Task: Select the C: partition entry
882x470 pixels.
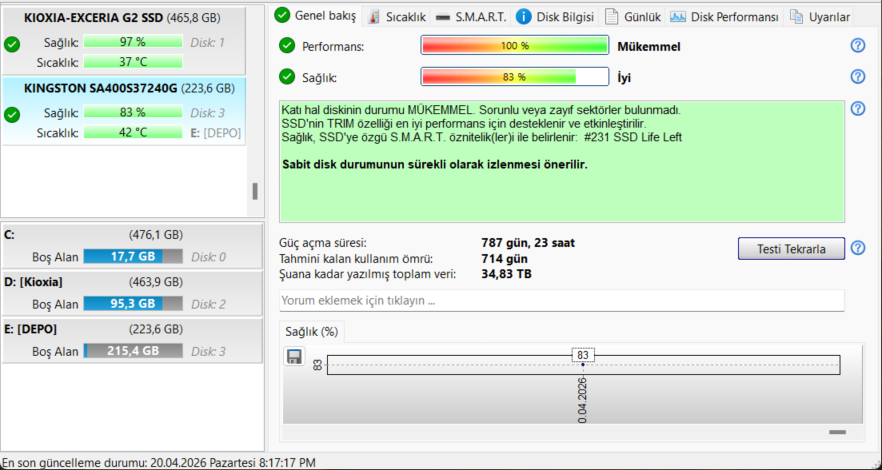Action: pos(132,246)
